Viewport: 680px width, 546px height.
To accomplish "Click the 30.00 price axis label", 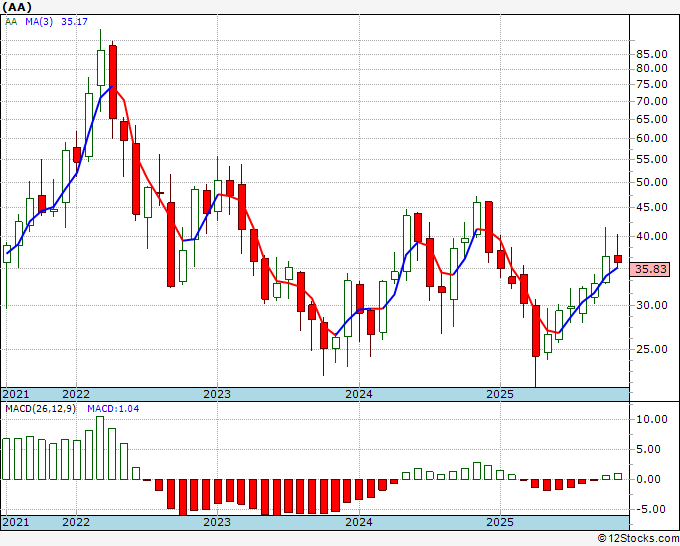I will coord(652,305).
